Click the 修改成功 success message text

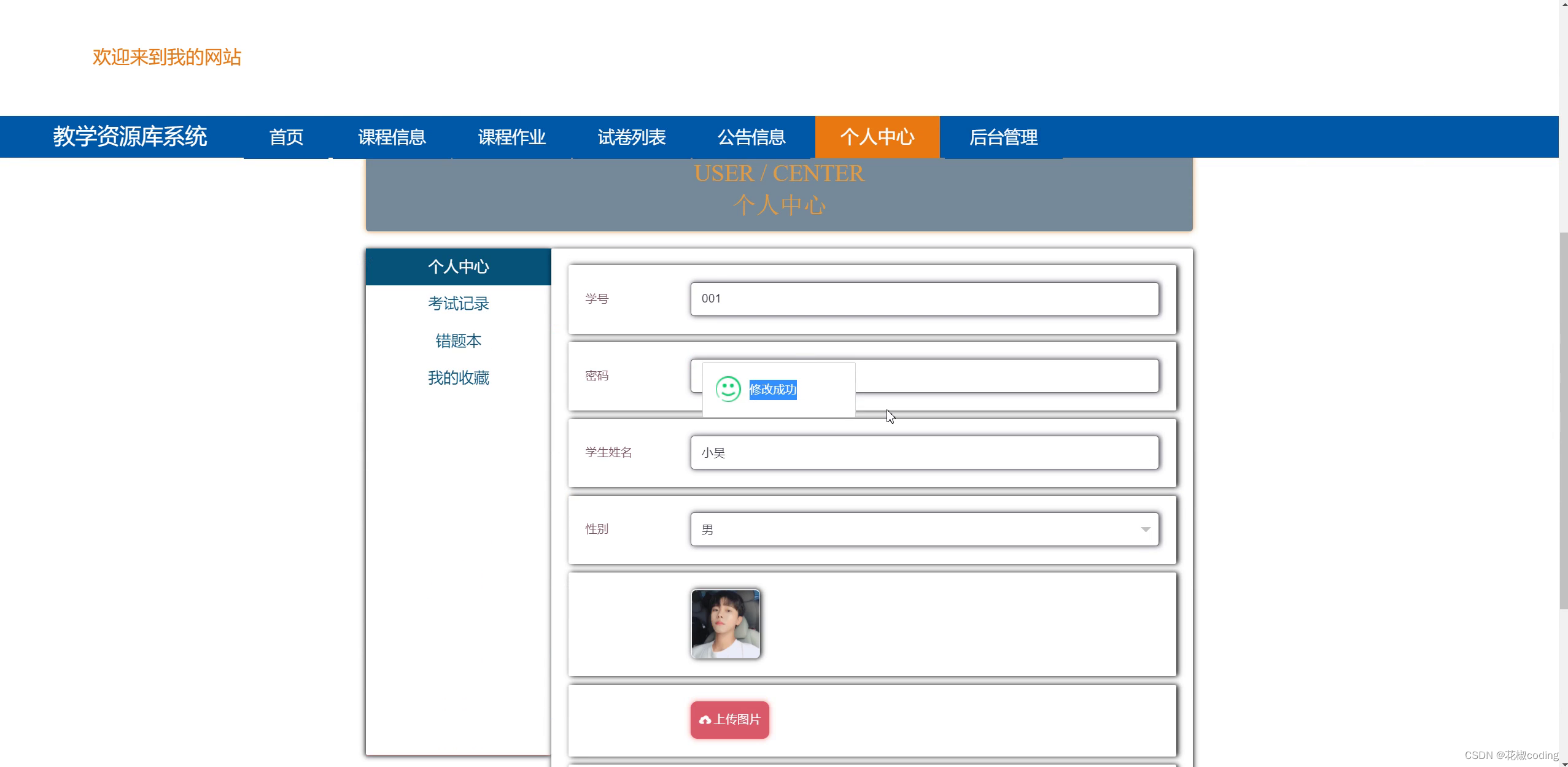pyautogui.click(x=772, y=390)
